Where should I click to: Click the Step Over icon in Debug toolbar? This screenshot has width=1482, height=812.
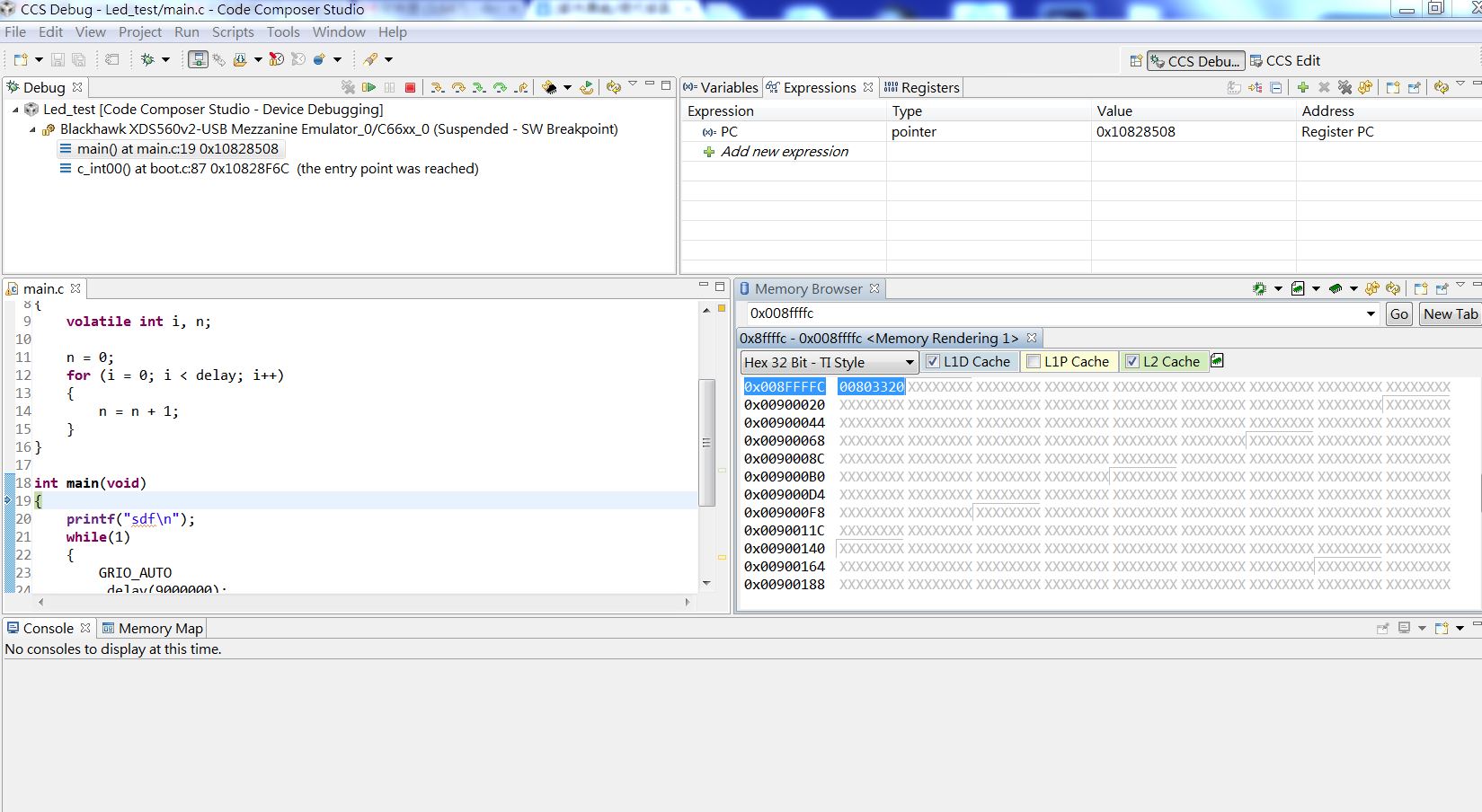click(458, 87)
